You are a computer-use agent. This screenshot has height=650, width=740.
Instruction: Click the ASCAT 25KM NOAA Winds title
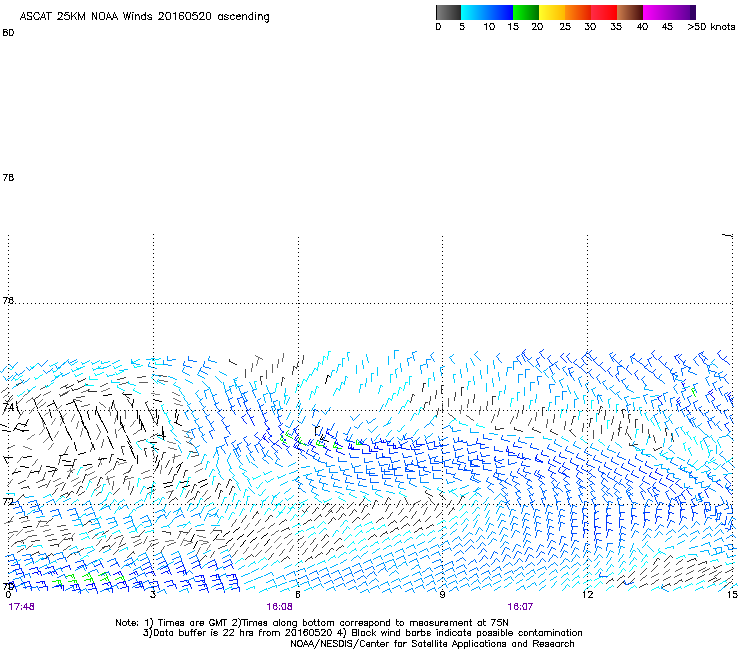pyautogui.click(x=144, y=17)
